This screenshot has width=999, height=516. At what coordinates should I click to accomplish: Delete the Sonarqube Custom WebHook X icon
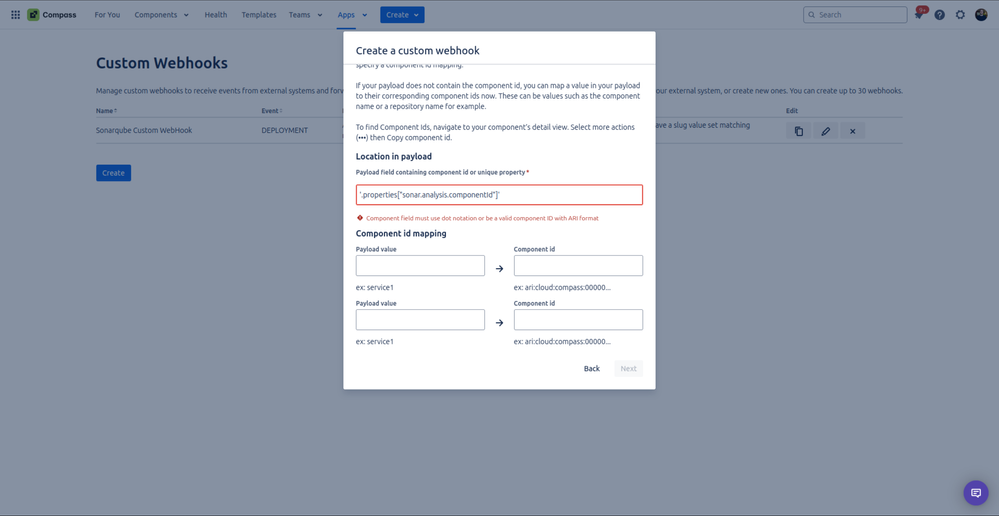point(852,131)
